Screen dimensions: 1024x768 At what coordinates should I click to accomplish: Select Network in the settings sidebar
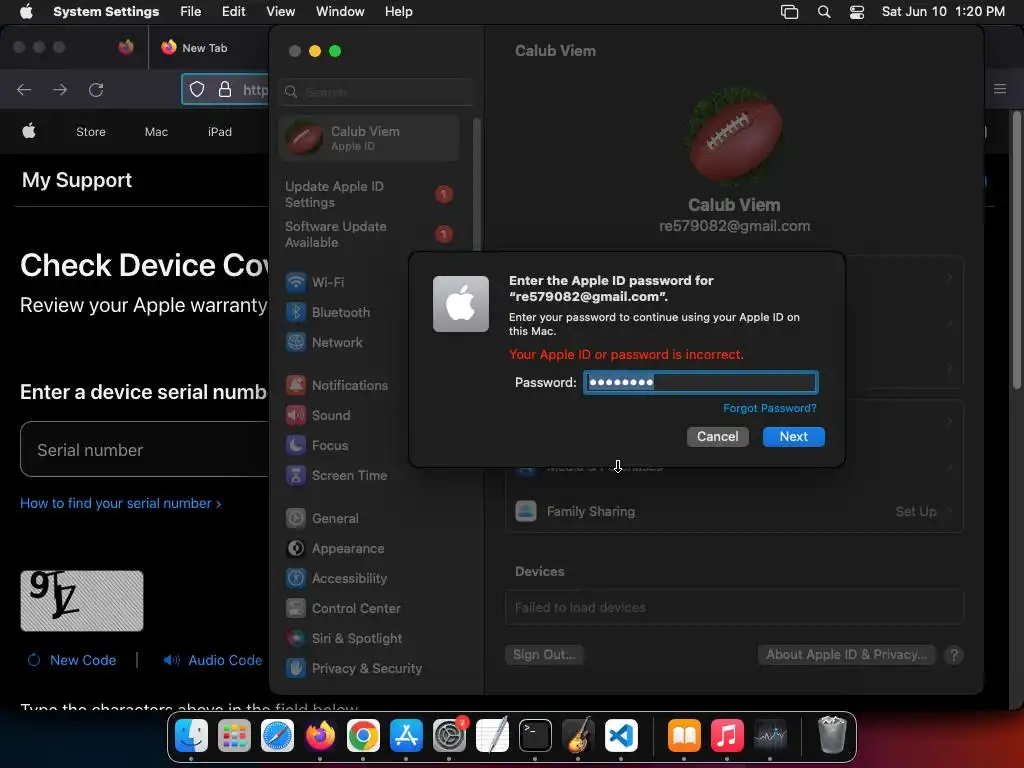325,342
